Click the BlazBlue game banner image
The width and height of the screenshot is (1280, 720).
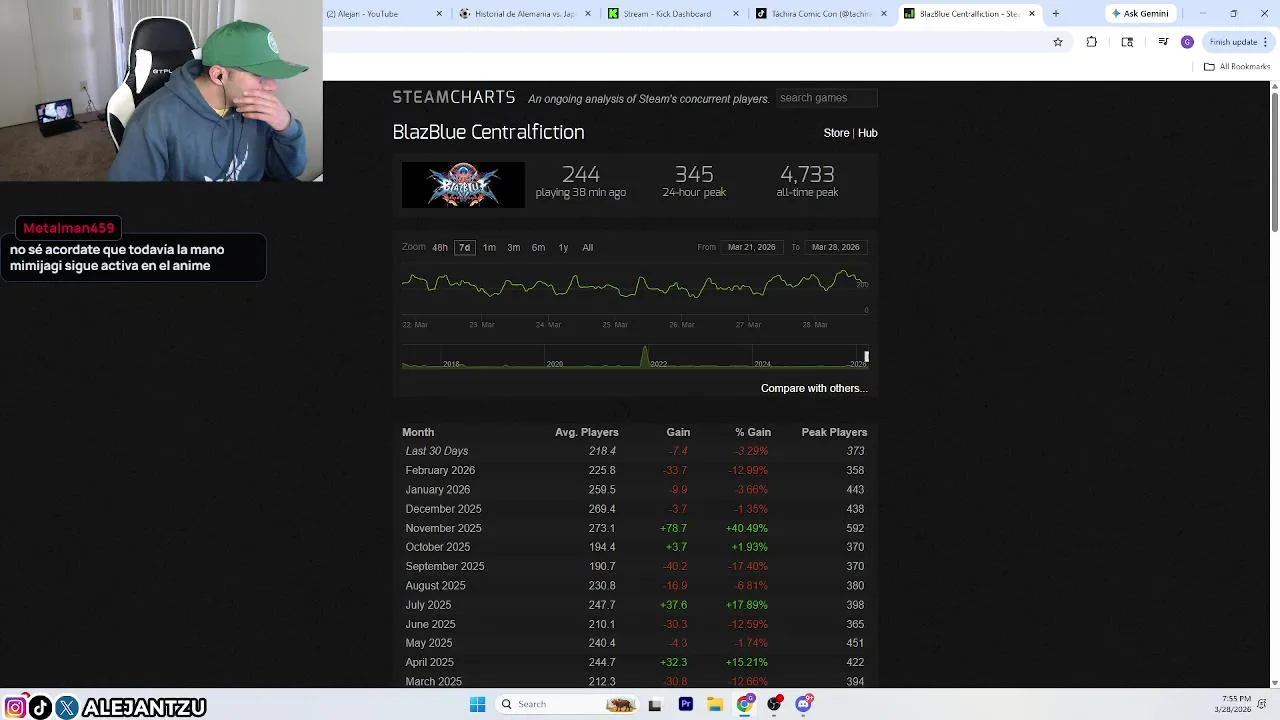463,185
